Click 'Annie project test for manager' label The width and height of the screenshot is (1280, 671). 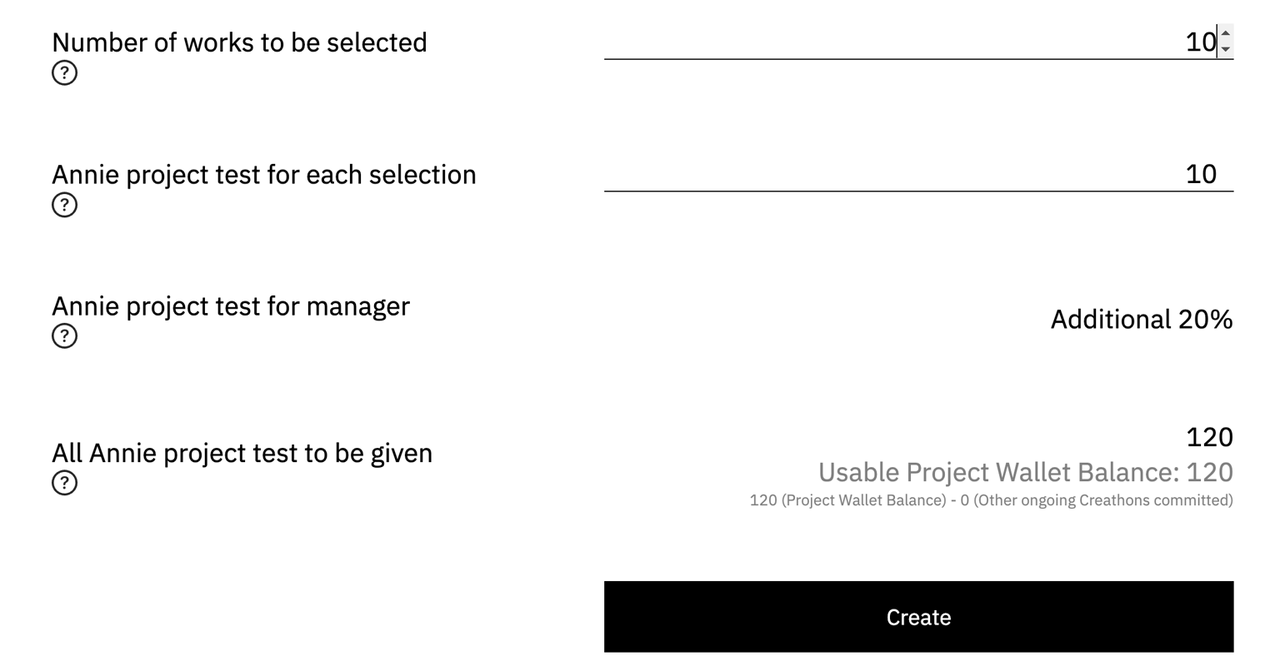click(x=231, y=305)
